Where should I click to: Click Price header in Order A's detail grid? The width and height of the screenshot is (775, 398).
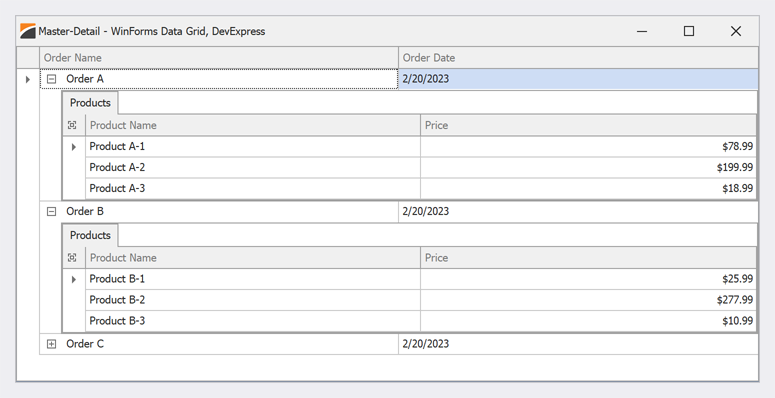(x=588, y=126)
